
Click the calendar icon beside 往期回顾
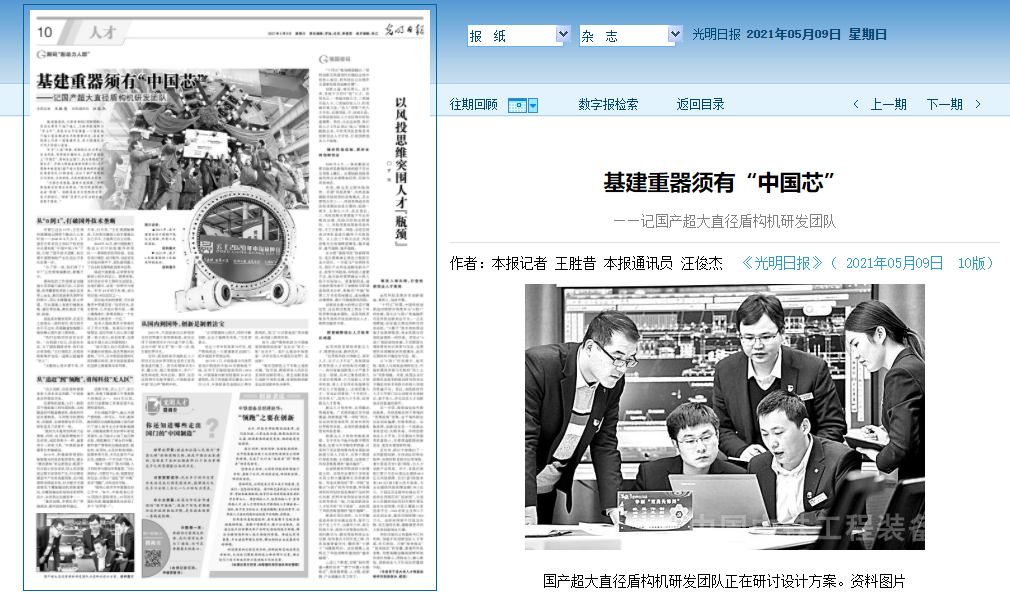pos(516,105)
